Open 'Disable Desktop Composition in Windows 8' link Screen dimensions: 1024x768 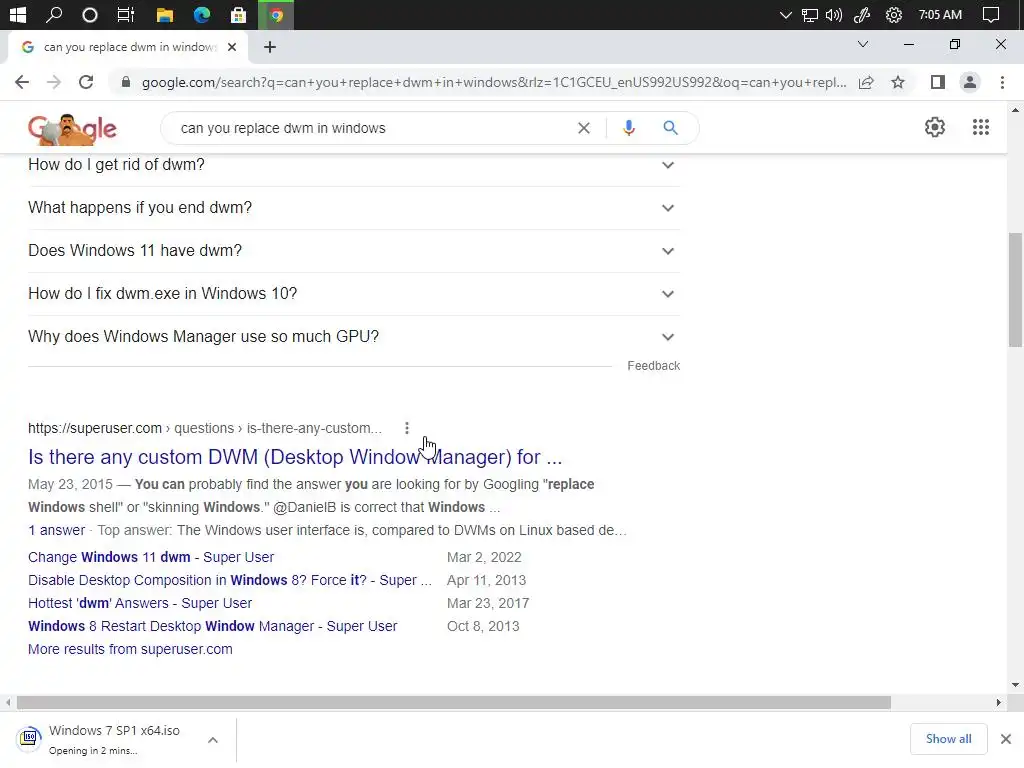230,581
